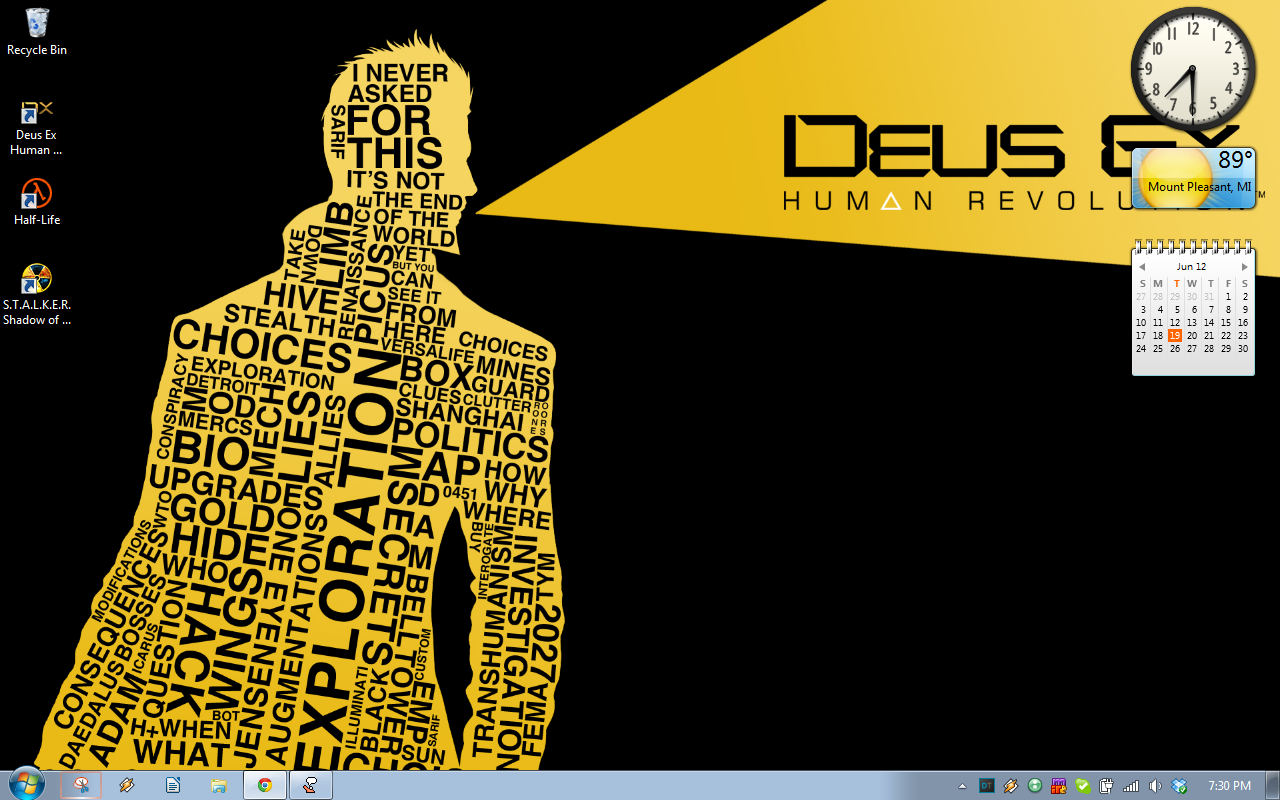Go to previous month in calendar gadget
The height and width of the screenshot is (800, 1280).
point(1142,267)
